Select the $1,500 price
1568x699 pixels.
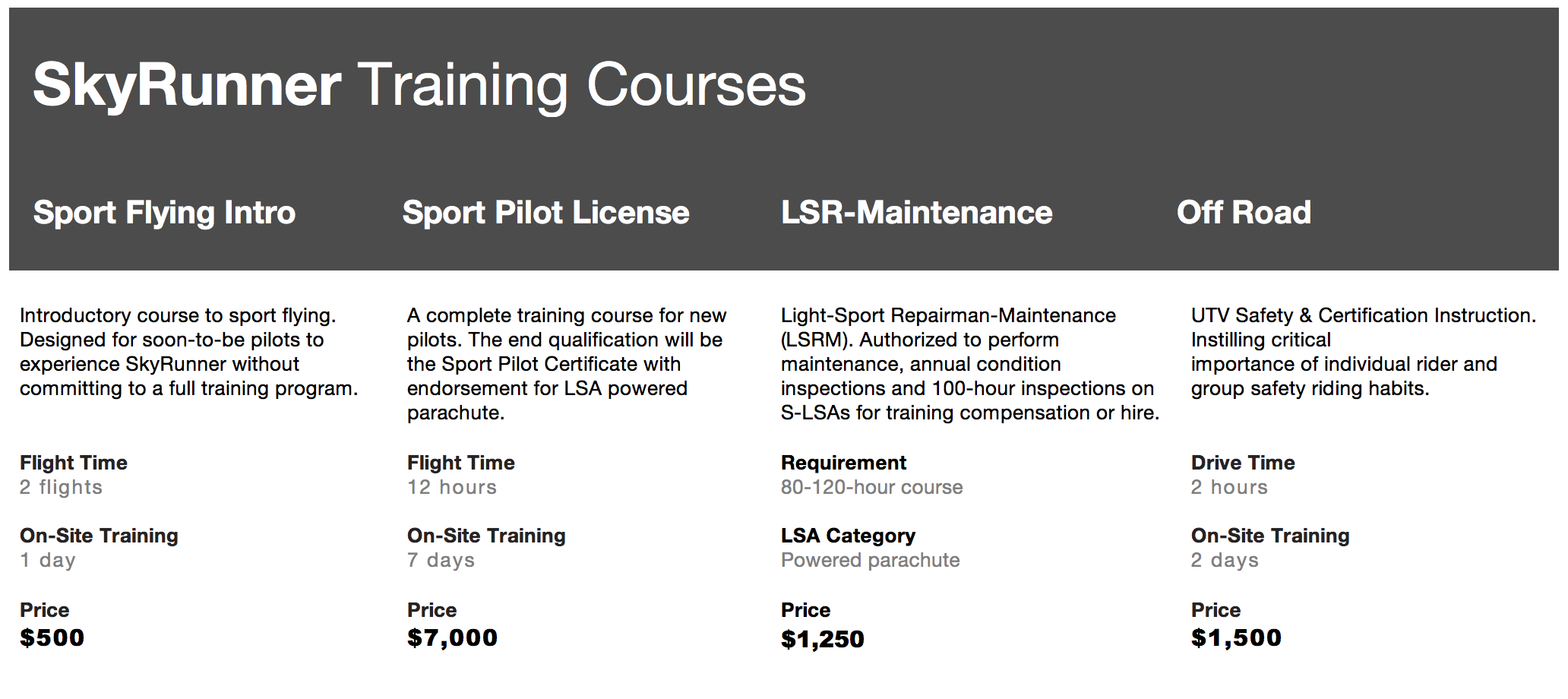pyautogui.click(x=1236, y=637)
